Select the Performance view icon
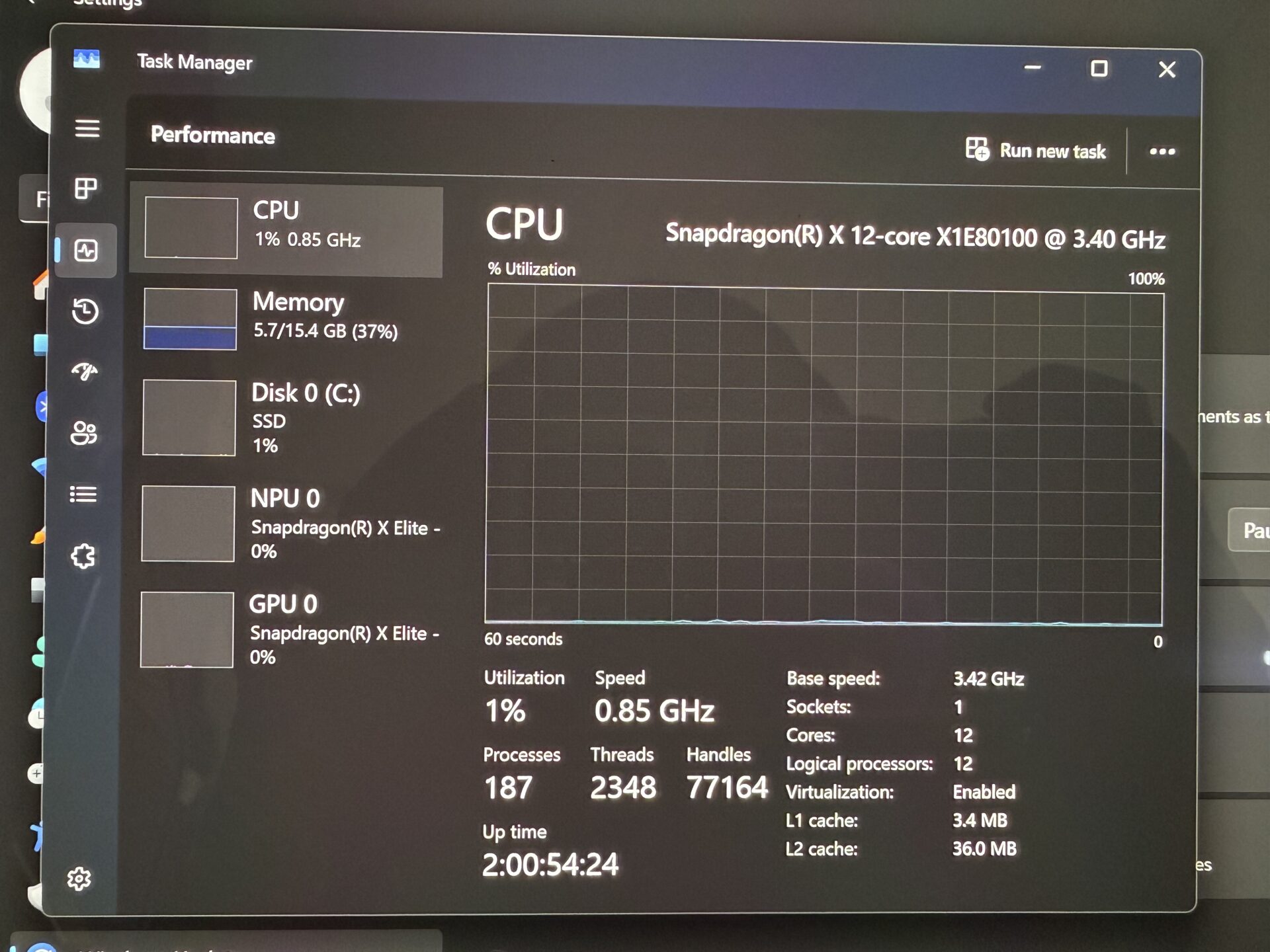 [x=87, y=250]
